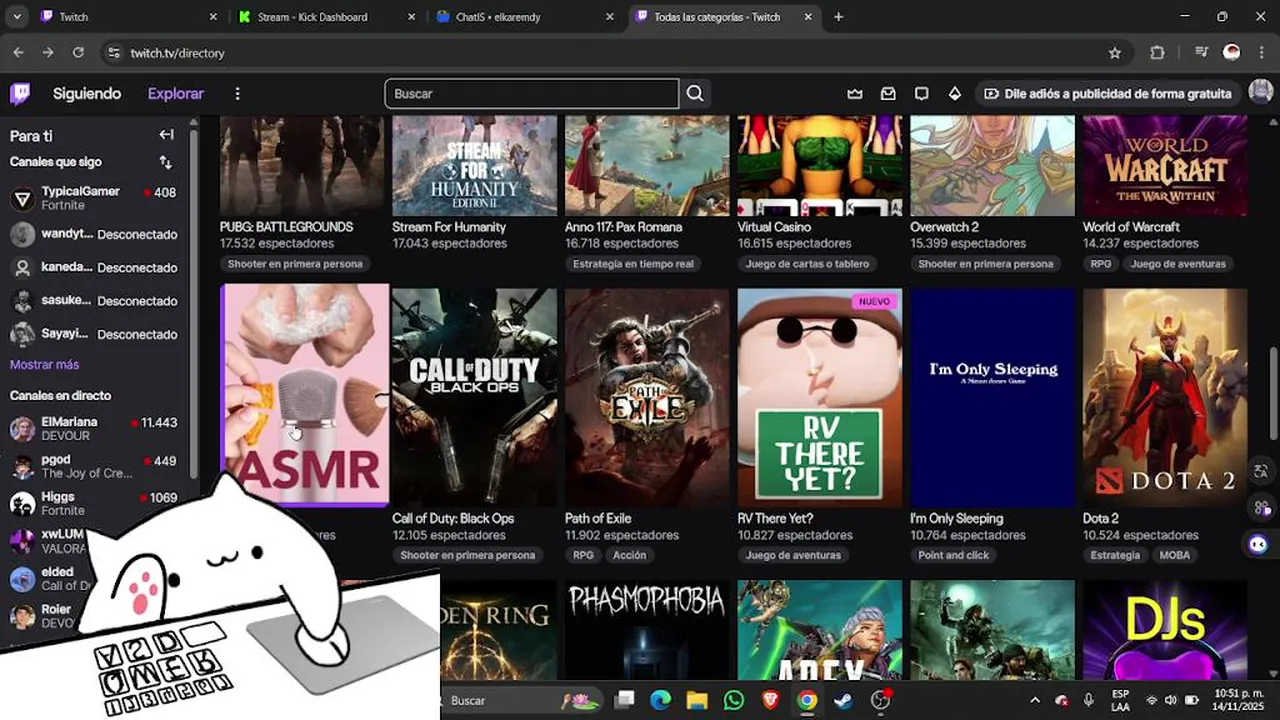The image size is (1280, 720).
Task: Click the MOBA tag under Dota 2
Action: tap(1174, 555)
